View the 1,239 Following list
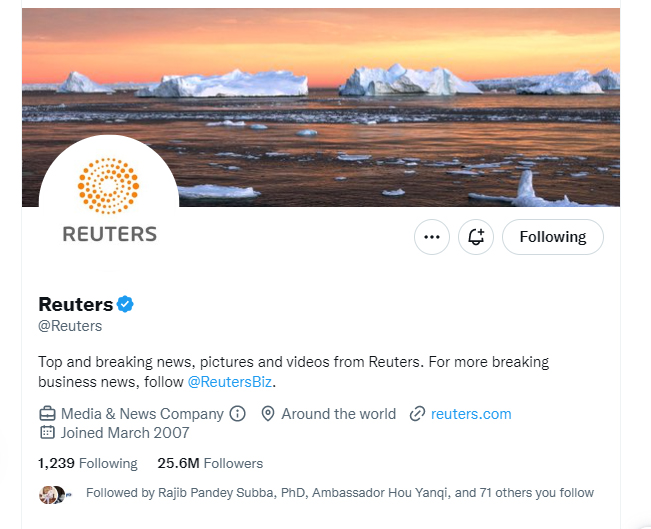 88,463
